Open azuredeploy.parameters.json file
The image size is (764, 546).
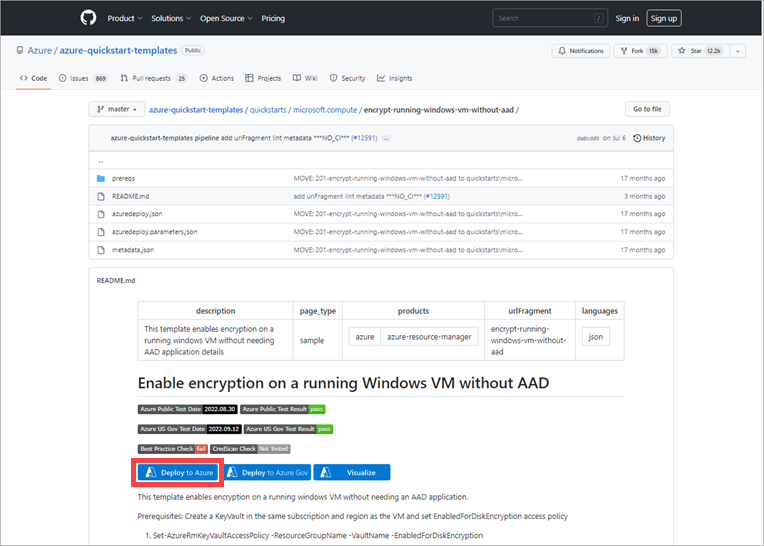[154, 232]
